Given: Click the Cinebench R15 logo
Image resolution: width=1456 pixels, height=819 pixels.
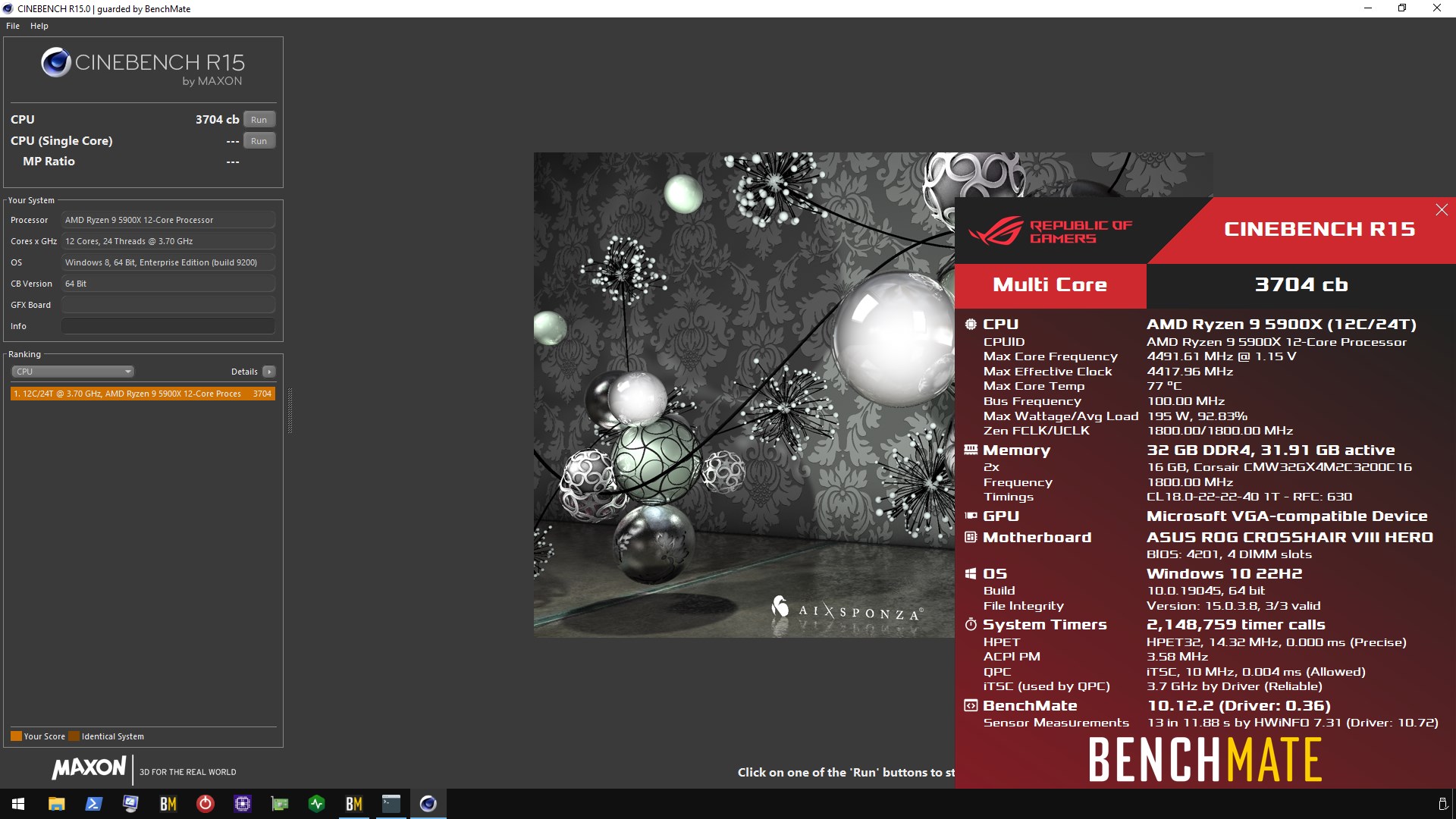Looking at the screenshot, I should click(143, 67).
